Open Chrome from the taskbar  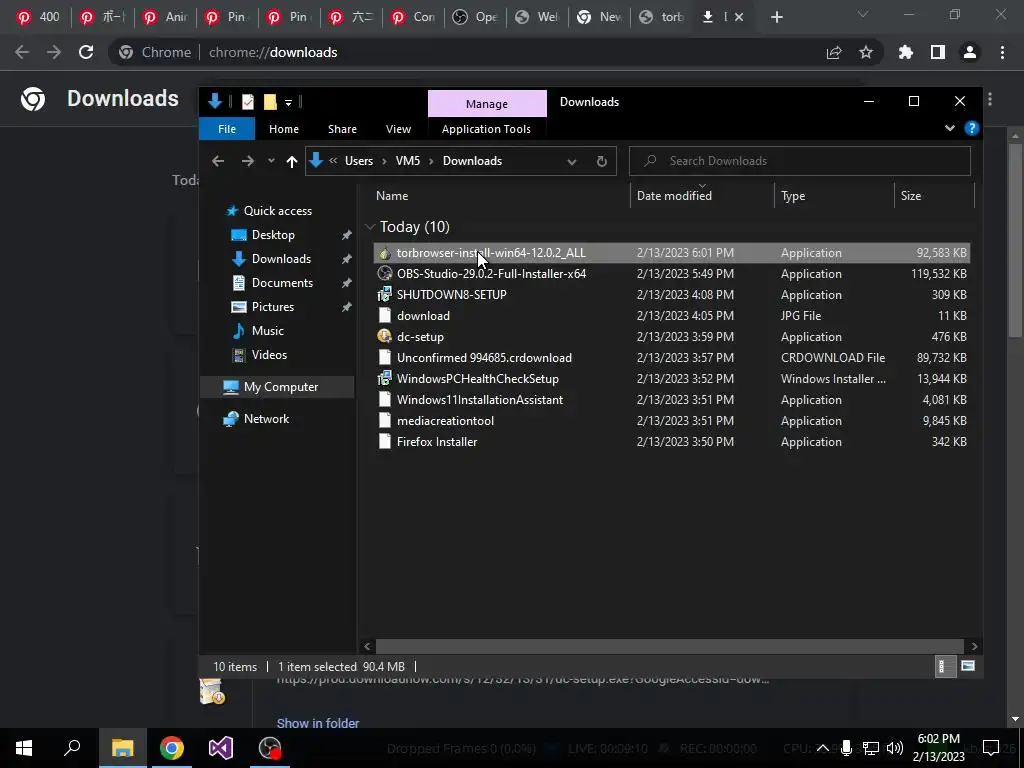172,748
